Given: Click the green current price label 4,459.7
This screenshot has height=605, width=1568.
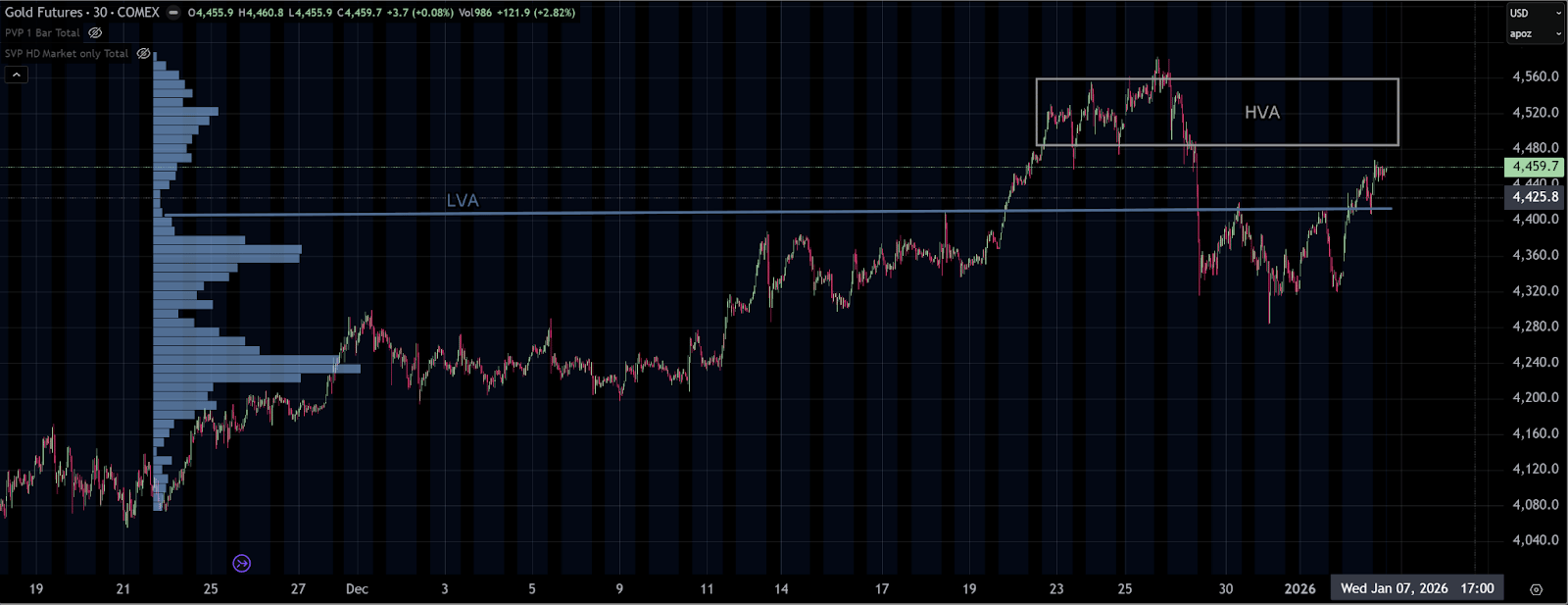Looking at the screenshot, I should click(x=1534, y=167).
